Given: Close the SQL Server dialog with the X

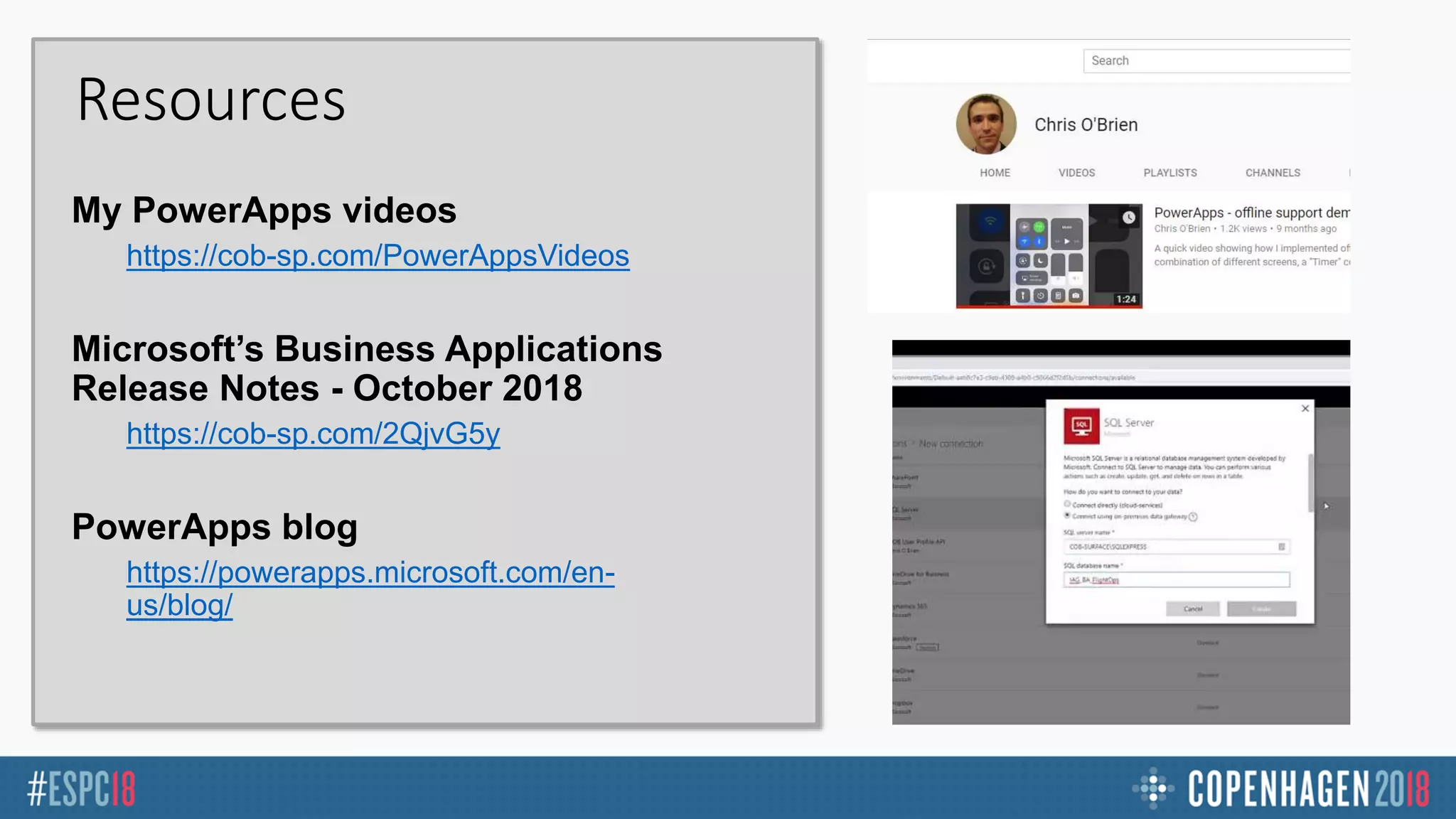Looking at the screenshot, I should point(1305,408).
